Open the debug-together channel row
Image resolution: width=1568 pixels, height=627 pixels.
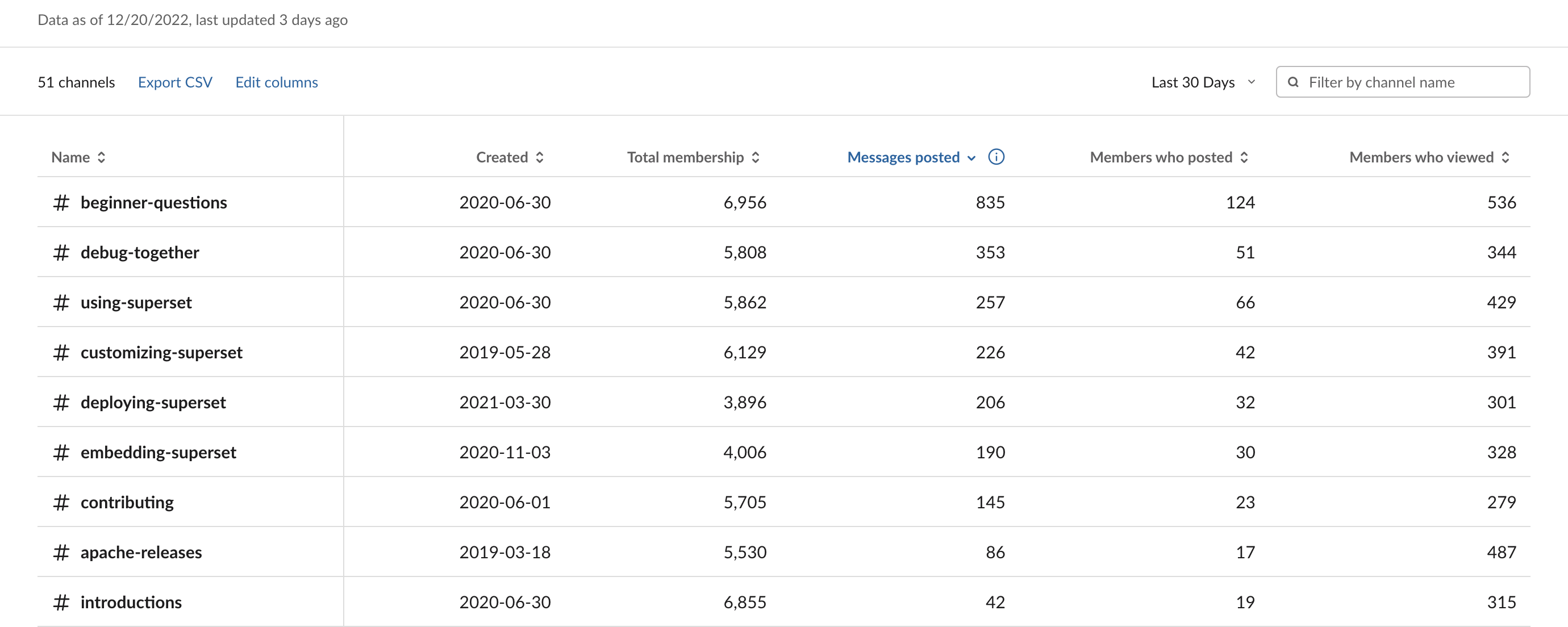pos(139,253)
